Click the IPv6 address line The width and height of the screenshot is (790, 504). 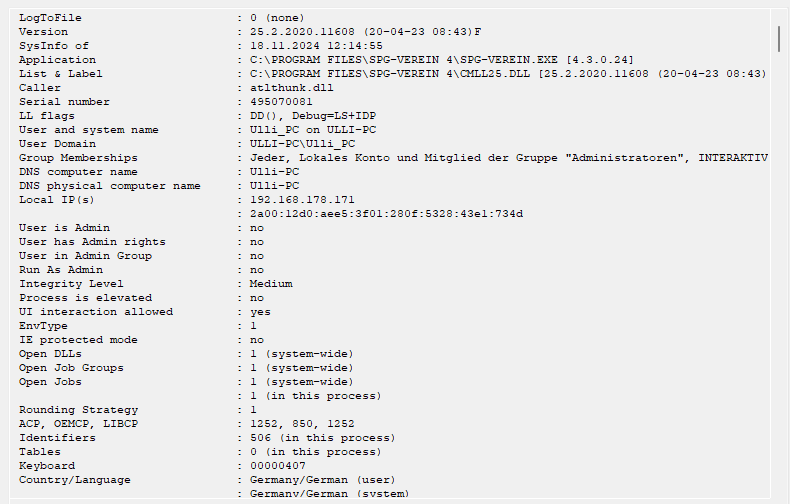(x=386, y=214)
